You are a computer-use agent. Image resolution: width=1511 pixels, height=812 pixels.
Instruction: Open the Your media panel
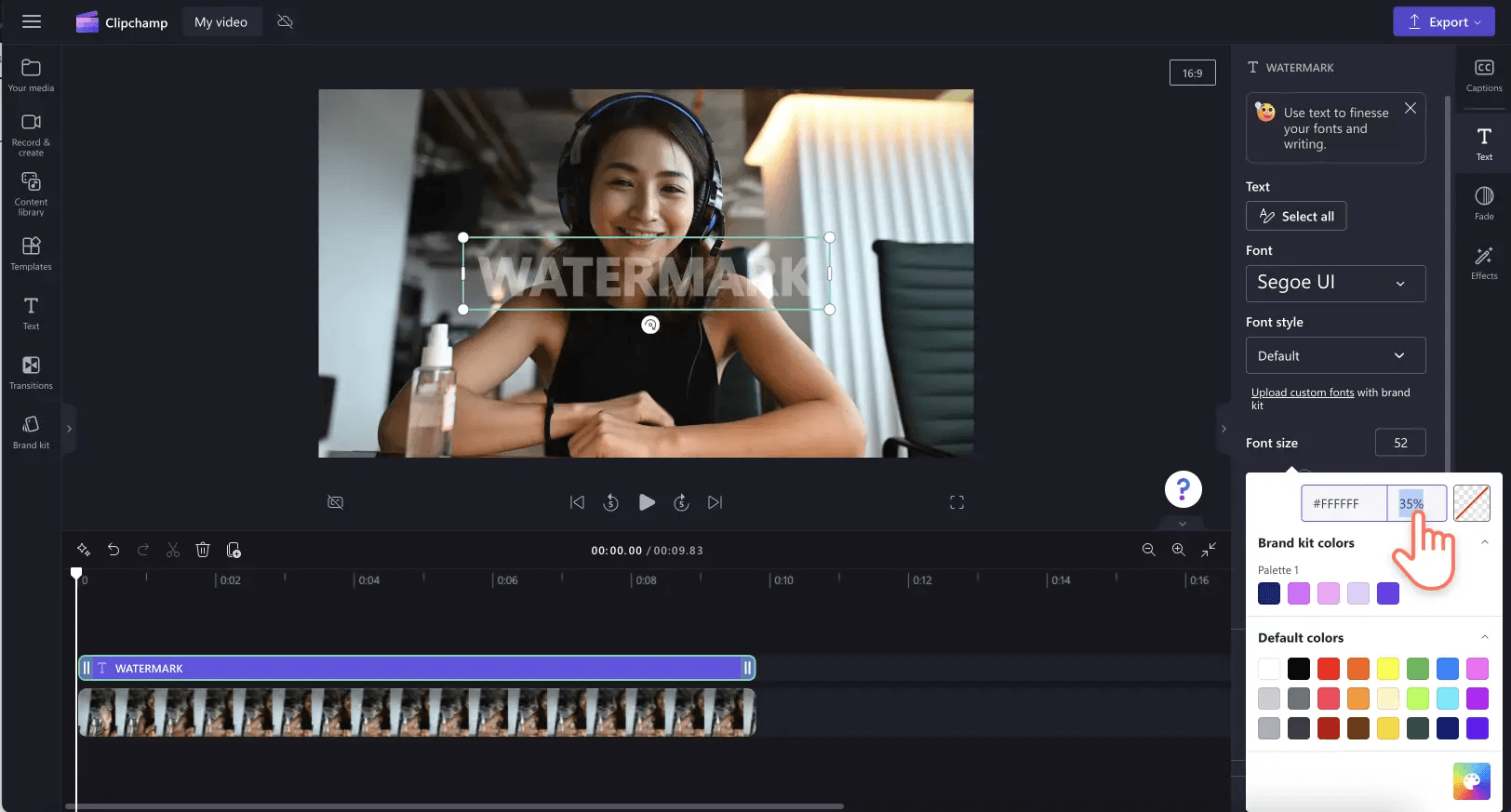tap(31, 75)
